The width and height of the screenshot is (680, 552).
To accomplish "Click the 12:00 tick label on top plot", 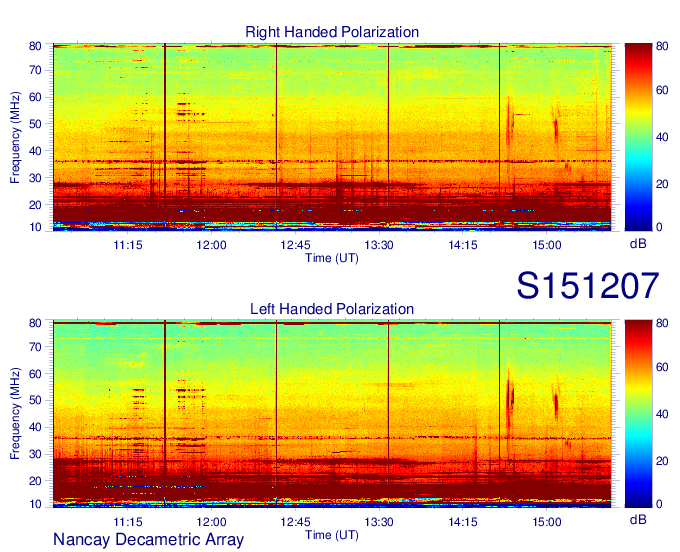I will (212, 245).
